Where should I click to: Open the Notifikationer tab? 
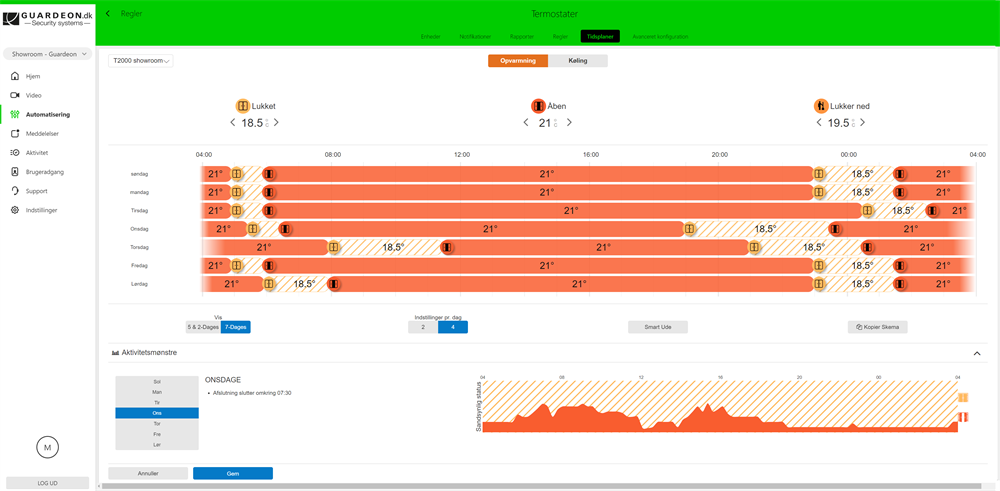pyautogui.click(x=474, y=36)
